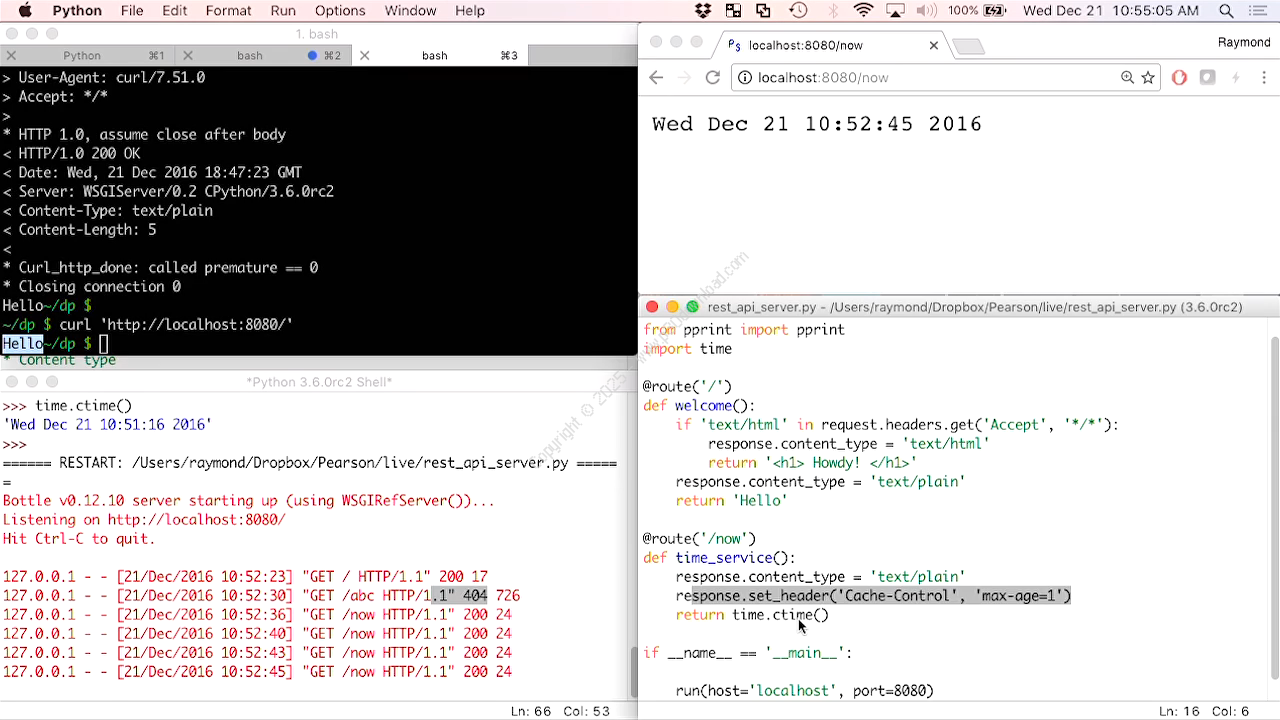The width and height of the screenshot is (1280, 720).
Task: Open the AirPlay display menu
Action: [x=897, y=11]
